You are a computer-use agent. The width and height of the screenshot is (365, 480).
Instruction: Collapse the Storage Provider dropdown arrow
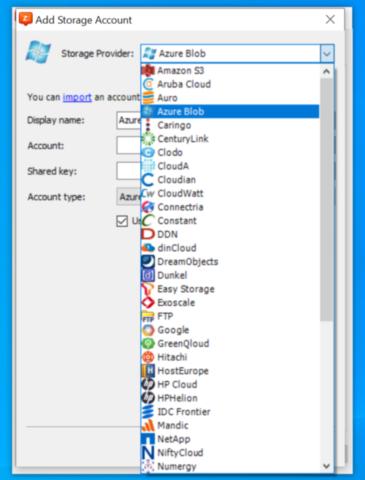tap(327, 53)
